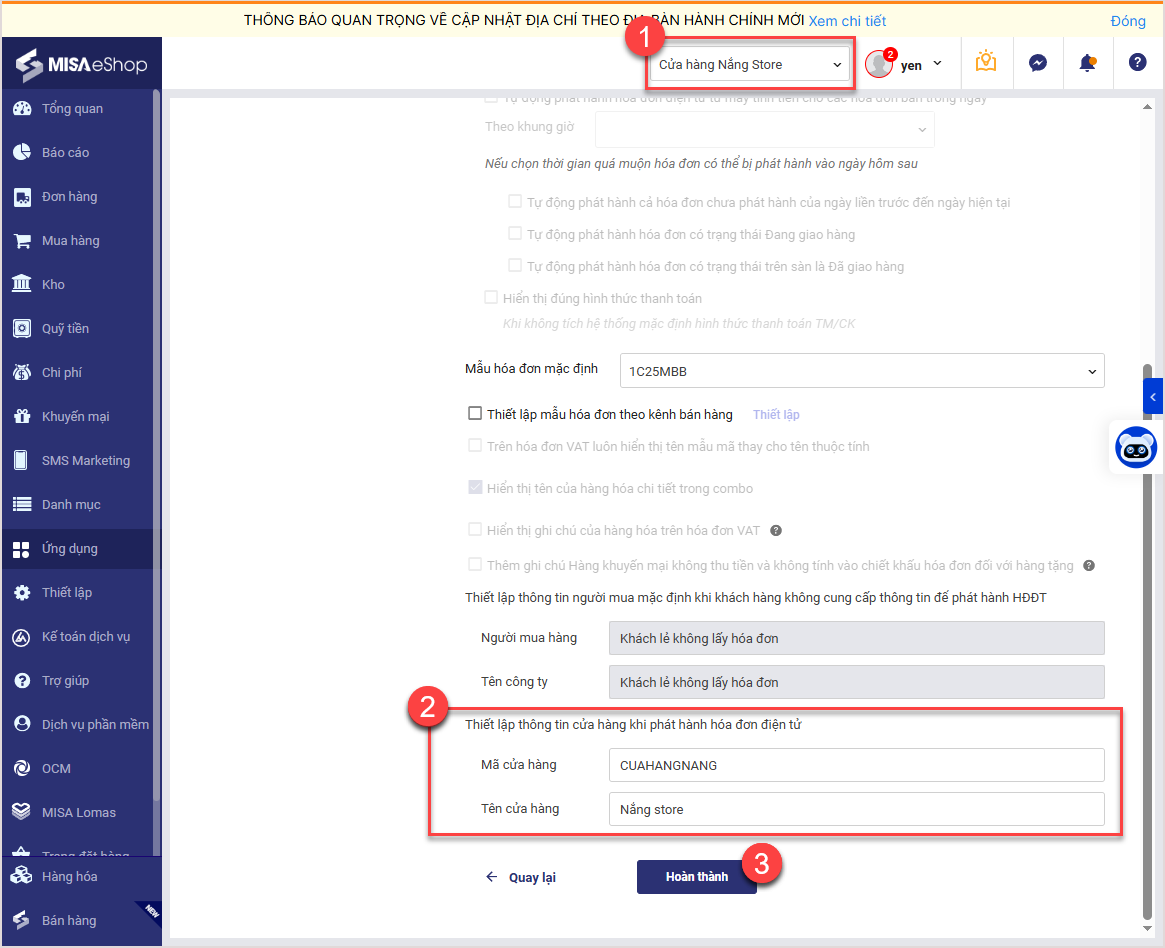The width and height of the screenshot is (1165, 948).
Task: Toggle Hiển thị ghi chú của hàng hóa trên hóa đơn VAT
Action: tap(475, 530)
